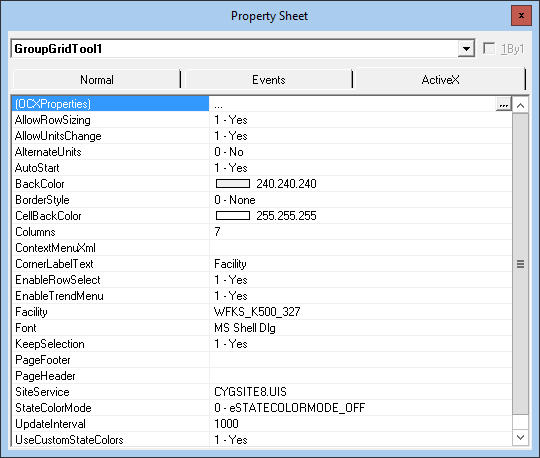
Task: Click the BackColor swatch 240.240.240
Action: point(233,184)
